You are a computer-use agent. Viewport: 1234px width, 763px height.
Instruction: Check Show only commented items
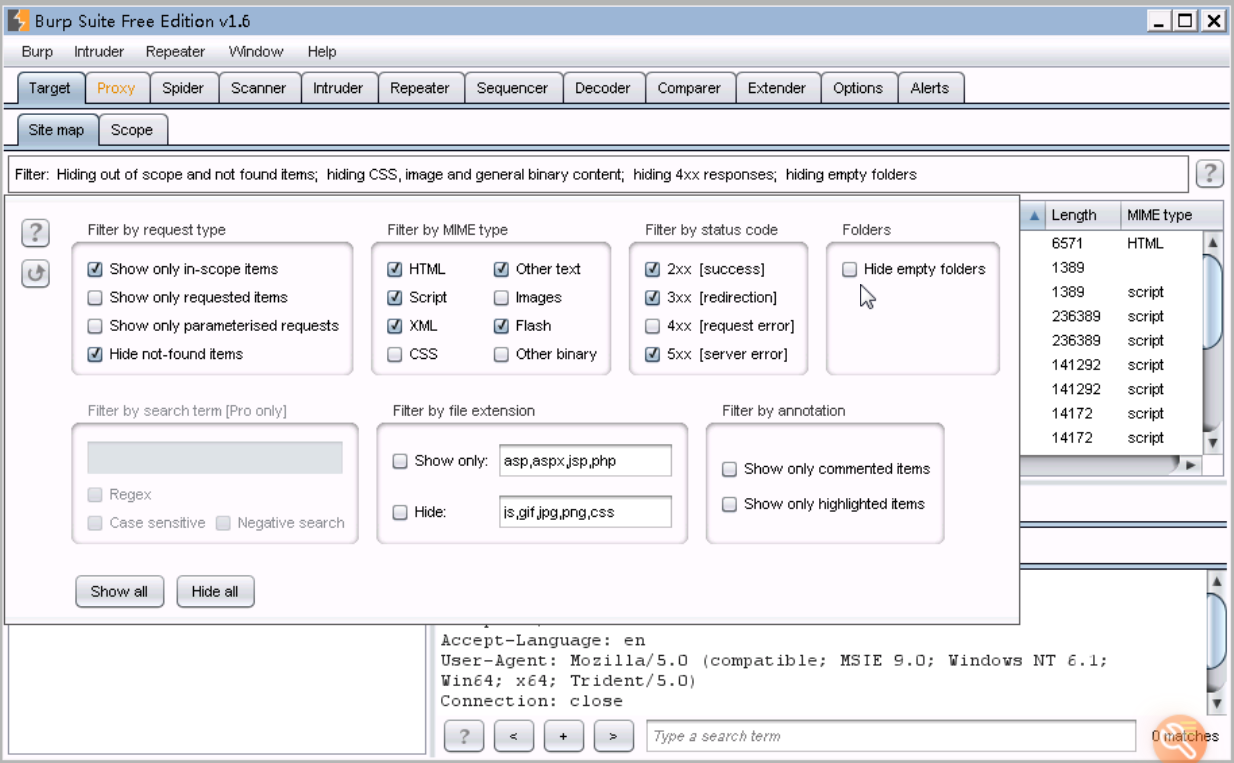730,469
